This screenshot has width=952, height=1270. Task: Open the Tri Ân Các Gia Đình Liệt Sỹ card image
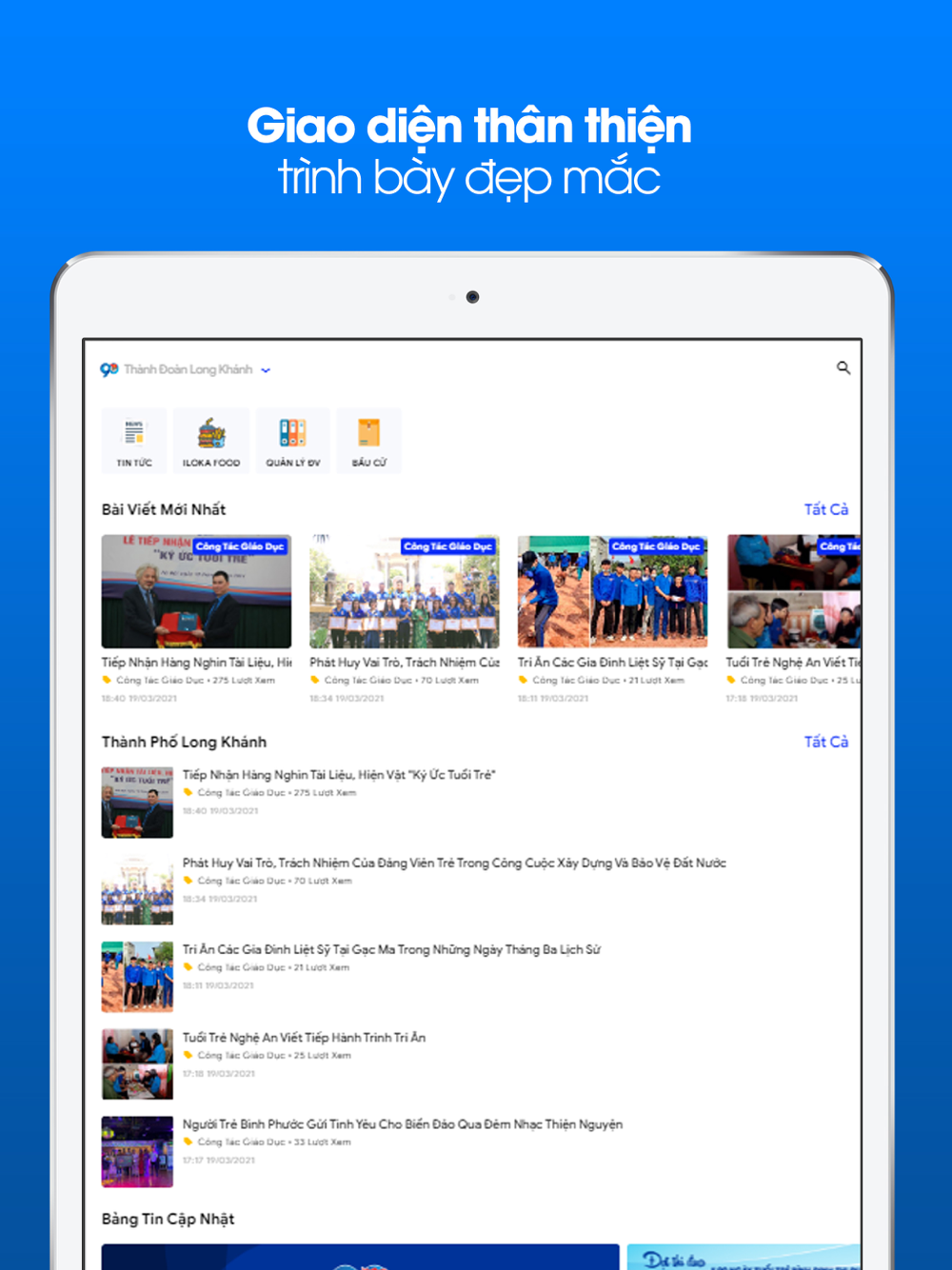pyautogui.click(x=612, y=591)
